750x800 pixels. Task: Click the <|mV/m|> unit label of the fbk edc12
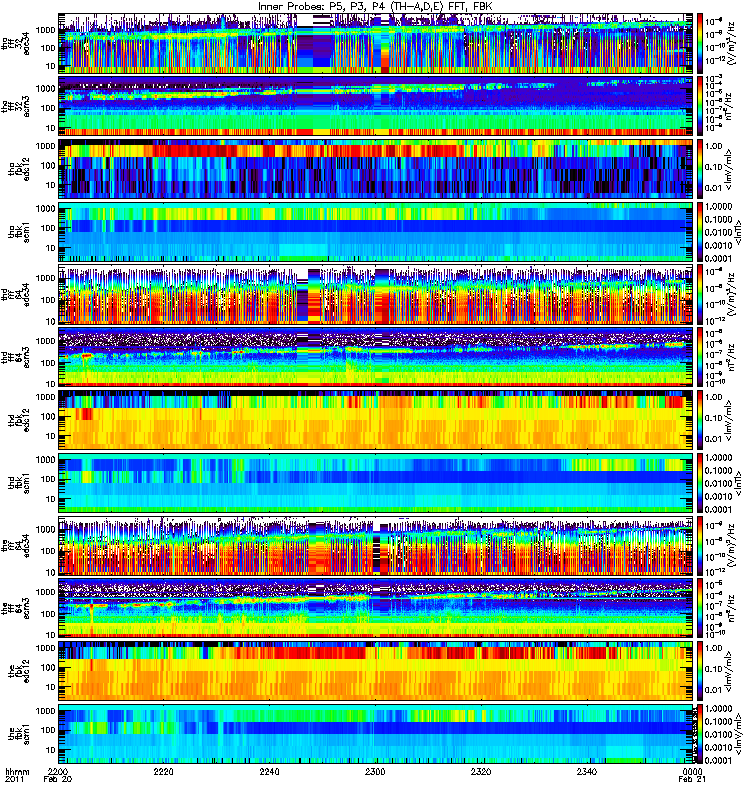click(729, 671)
